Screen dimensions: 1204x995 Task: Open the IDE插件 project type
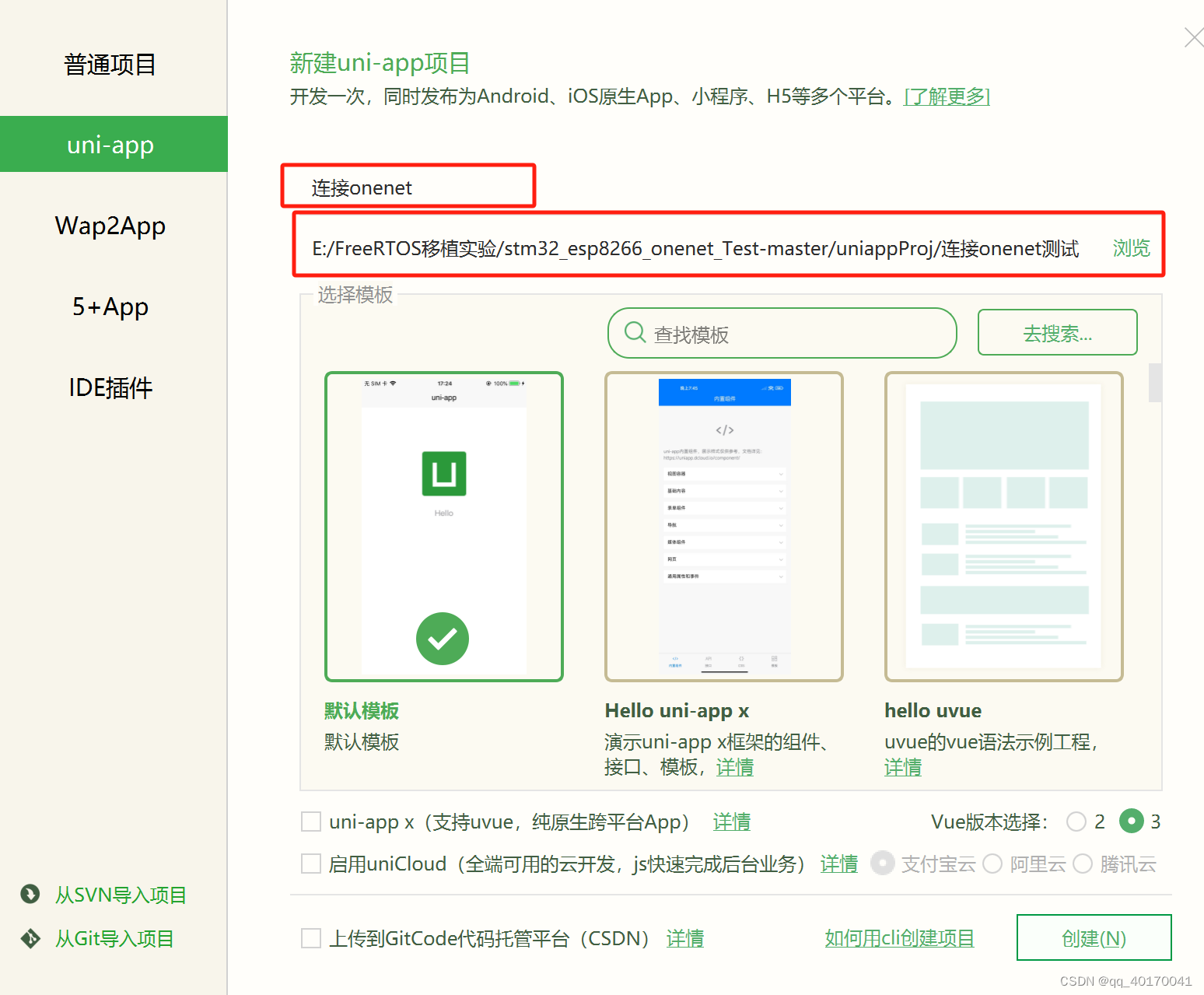coord(110,387)
